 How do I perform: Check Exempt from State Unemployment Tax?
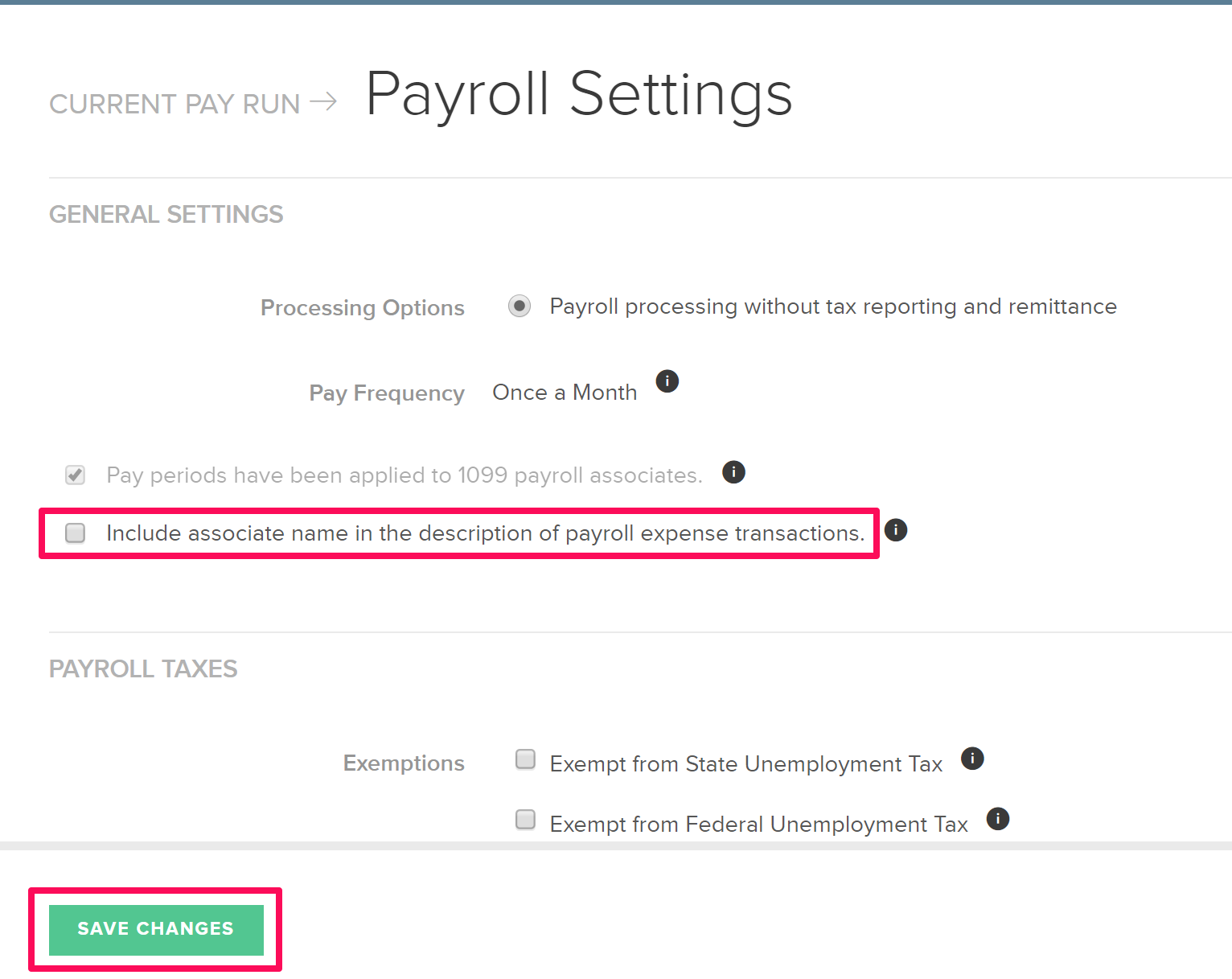click(526, 759)
